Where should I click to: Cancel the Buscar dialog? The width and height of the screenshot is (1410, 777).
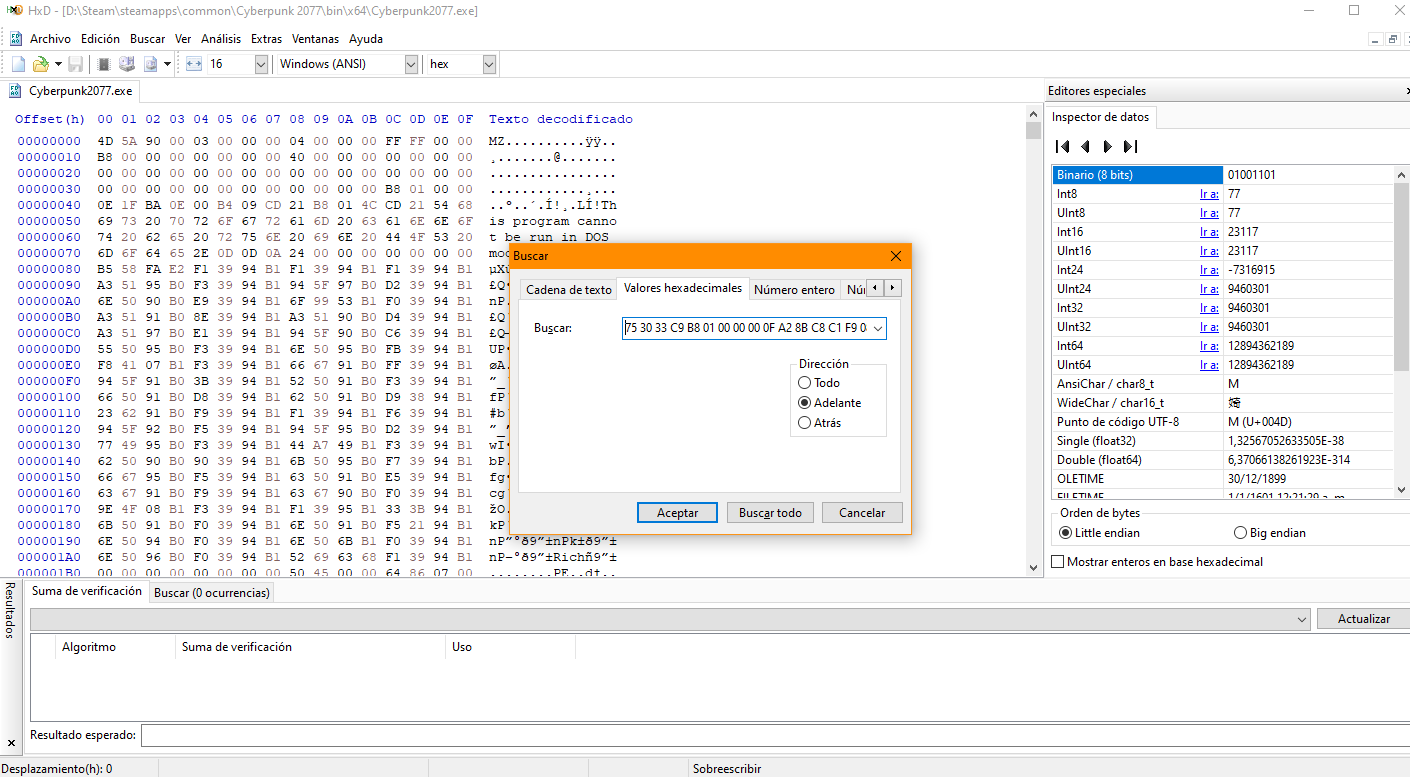pyautogui.click(x=862, y=513)
